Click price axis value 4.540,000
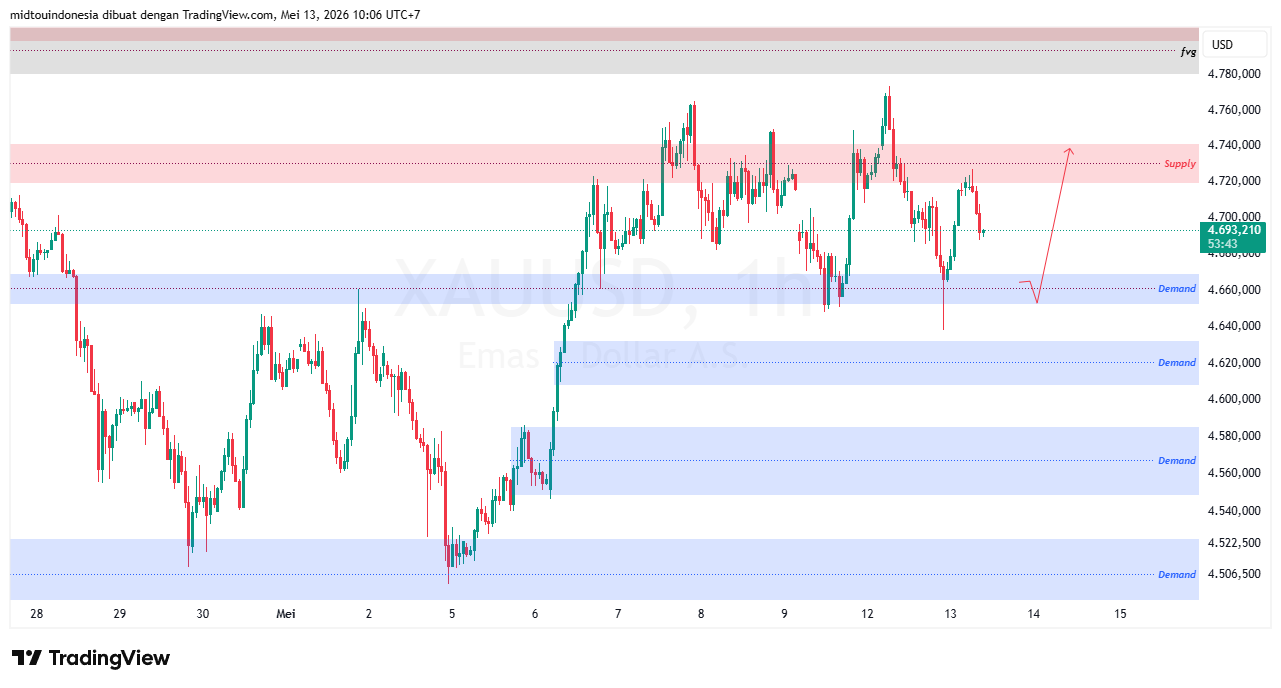The image size is (1281, 688). click(1234, 511)
